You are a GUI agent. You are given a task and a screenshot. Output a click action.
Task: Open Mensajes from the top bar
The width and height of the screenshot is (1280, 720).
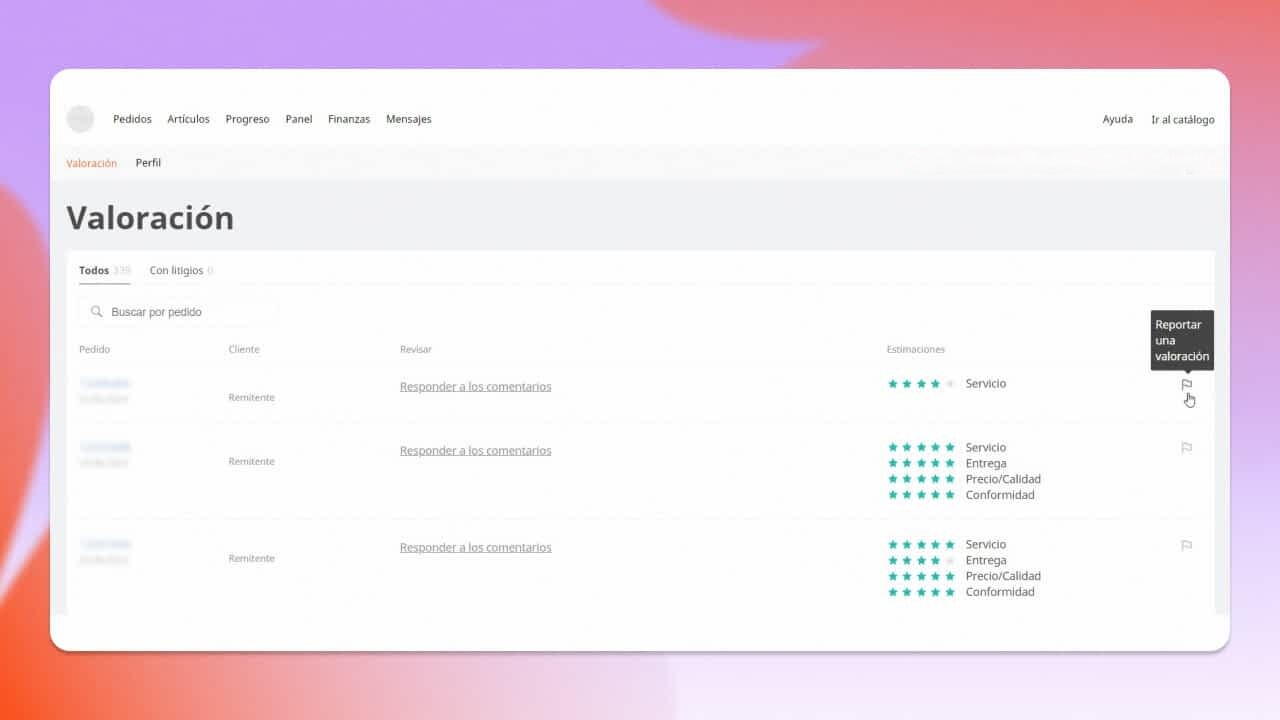pyautogui.click(x=408, y=119)
